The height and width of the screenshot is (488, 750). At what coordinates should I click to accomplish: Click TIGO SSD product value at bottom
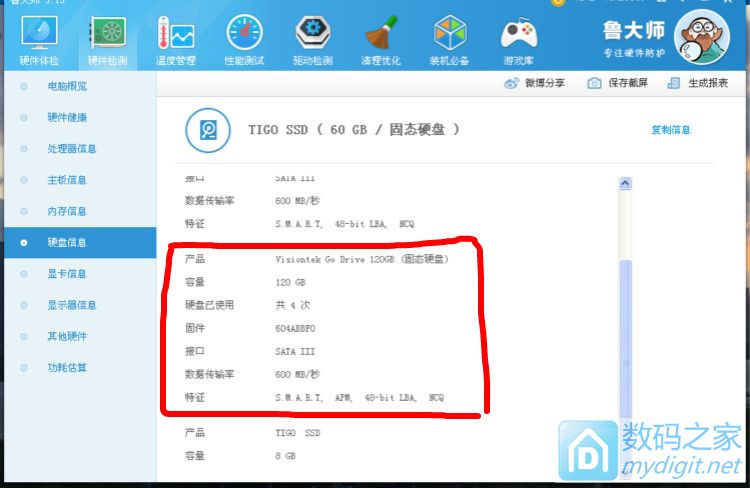tap(298, 433)
